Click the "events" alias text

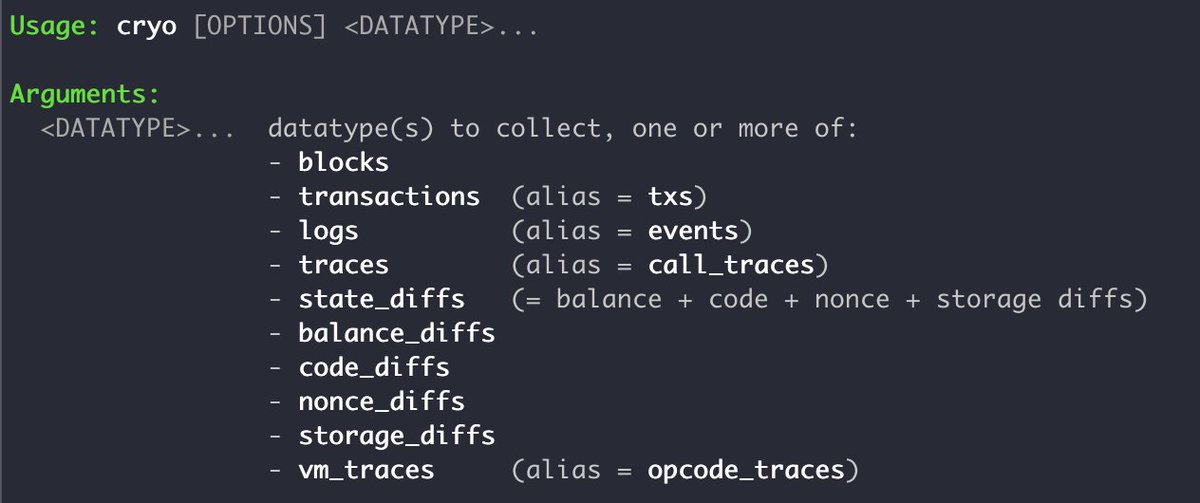[x=693, y=231]
